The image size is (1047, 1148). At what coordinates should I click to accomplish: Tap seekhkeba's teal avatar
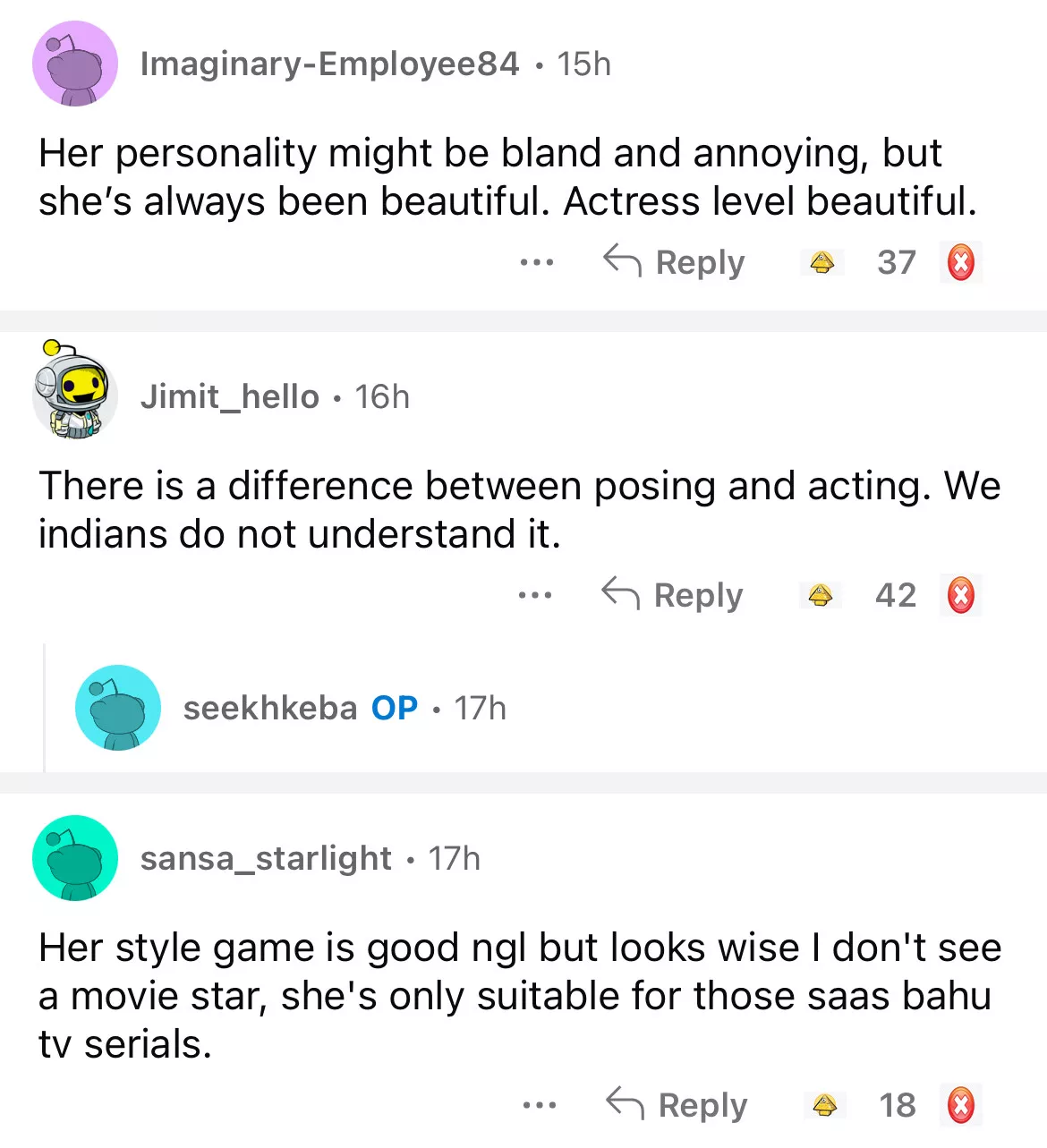coord(118,708)
